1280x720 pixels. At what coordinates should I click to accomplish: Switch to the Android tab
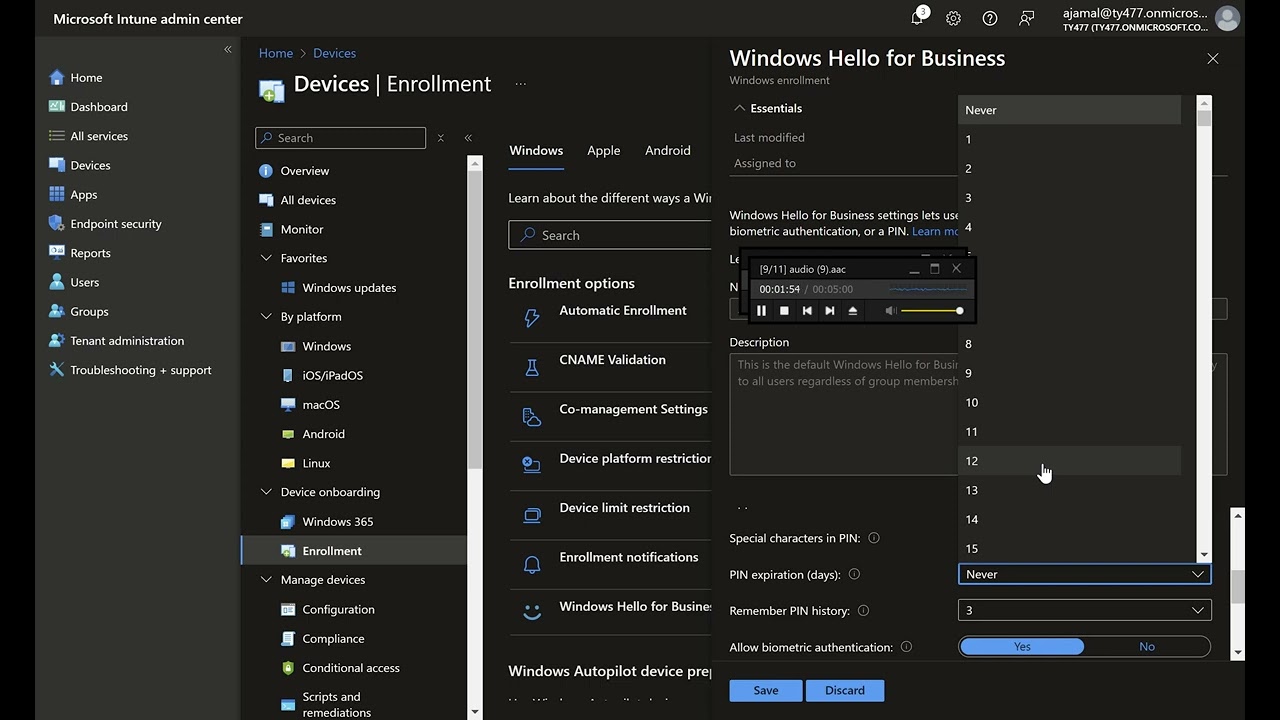(668, 150)
